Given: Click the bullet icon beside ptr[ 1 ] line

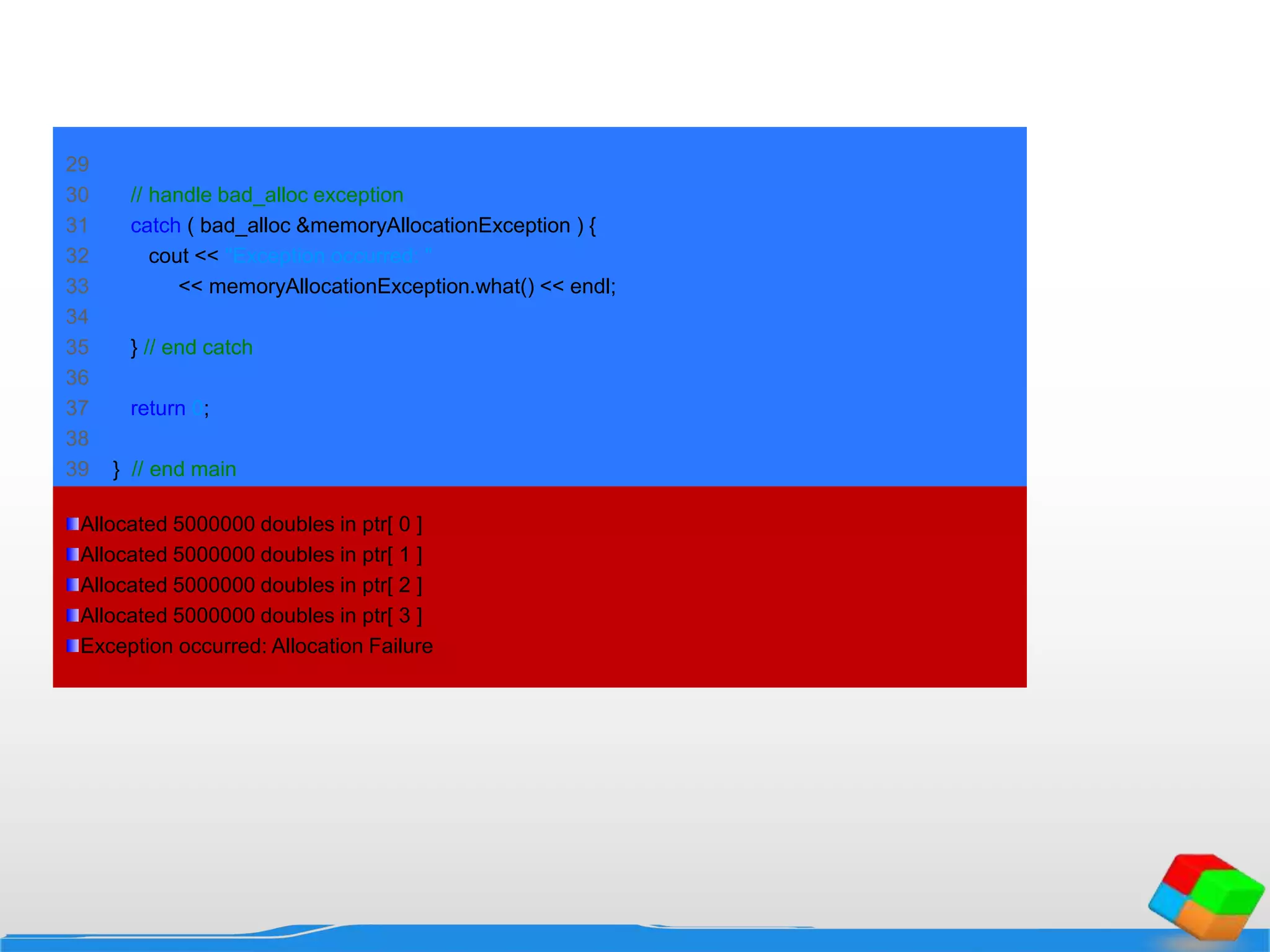Looking at the screenshot, I should point(73,554).
